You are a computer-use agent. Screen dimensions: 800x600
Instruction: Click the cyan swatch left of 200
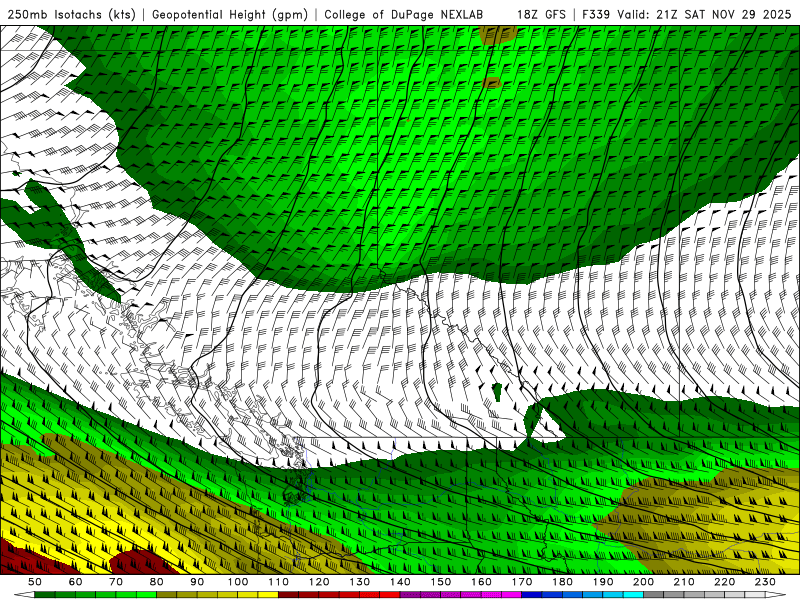(633, 595)
